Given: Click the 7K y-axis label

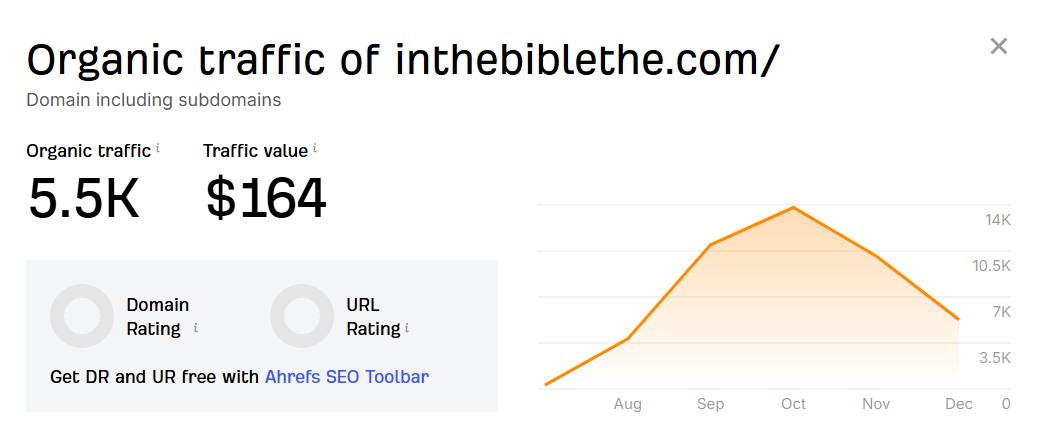Looking at the screenshot, I should [x=1001, y=312].
